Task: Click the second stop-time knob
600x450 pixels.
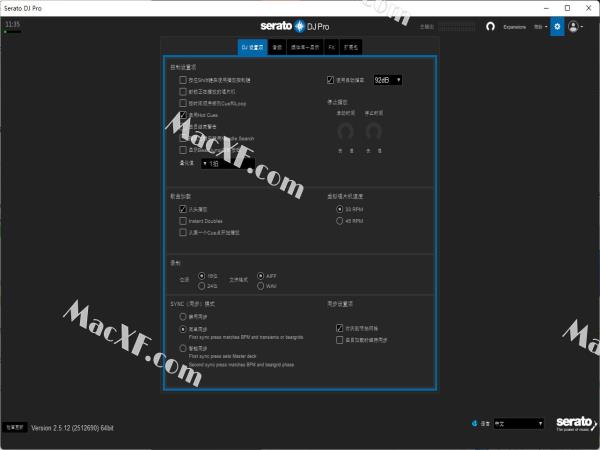Action: coord(373,131)
